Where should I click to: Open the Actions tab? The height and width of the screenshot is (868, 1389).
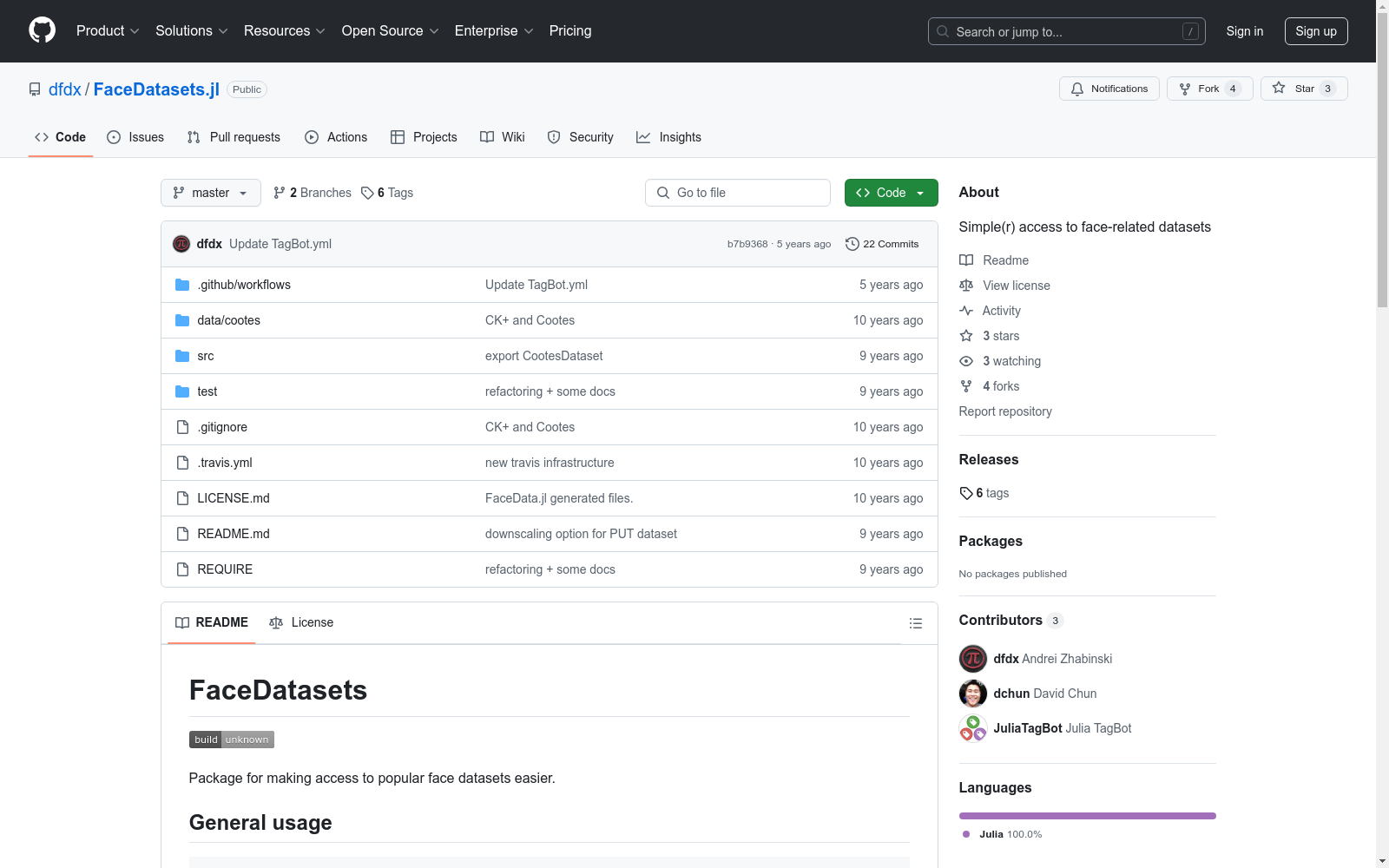pos(336,137)
